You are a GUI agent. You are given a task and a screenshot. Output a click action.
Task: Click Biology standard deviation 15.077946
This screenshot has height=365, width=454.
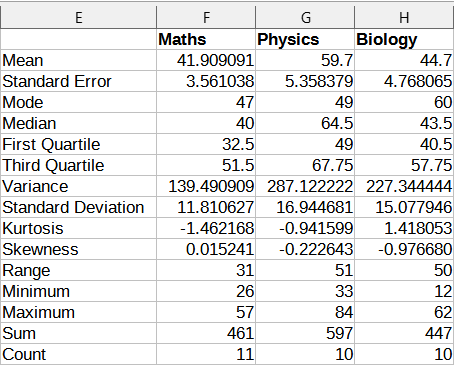[x=404, y=207]
